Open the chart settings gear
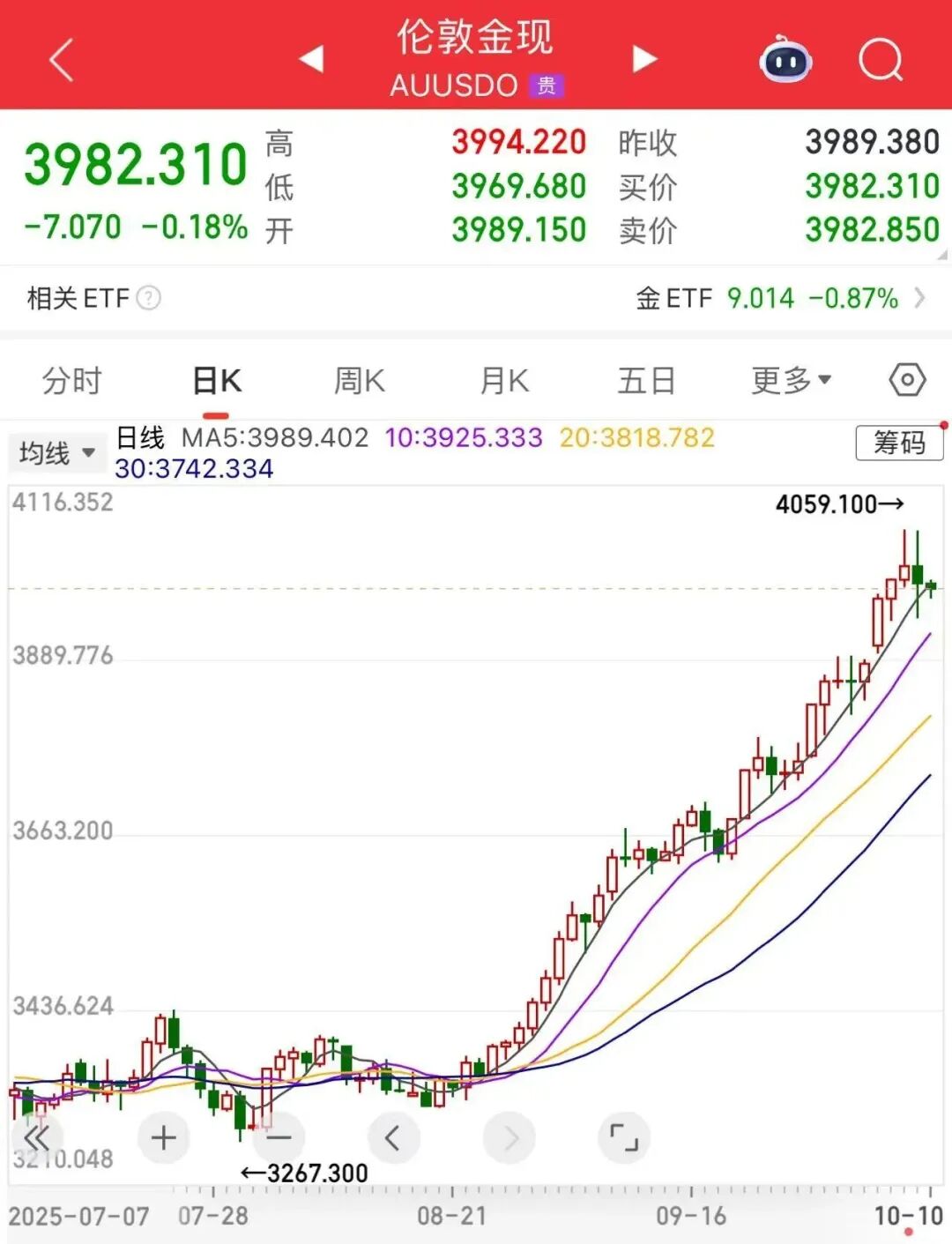 click(906, 379)
